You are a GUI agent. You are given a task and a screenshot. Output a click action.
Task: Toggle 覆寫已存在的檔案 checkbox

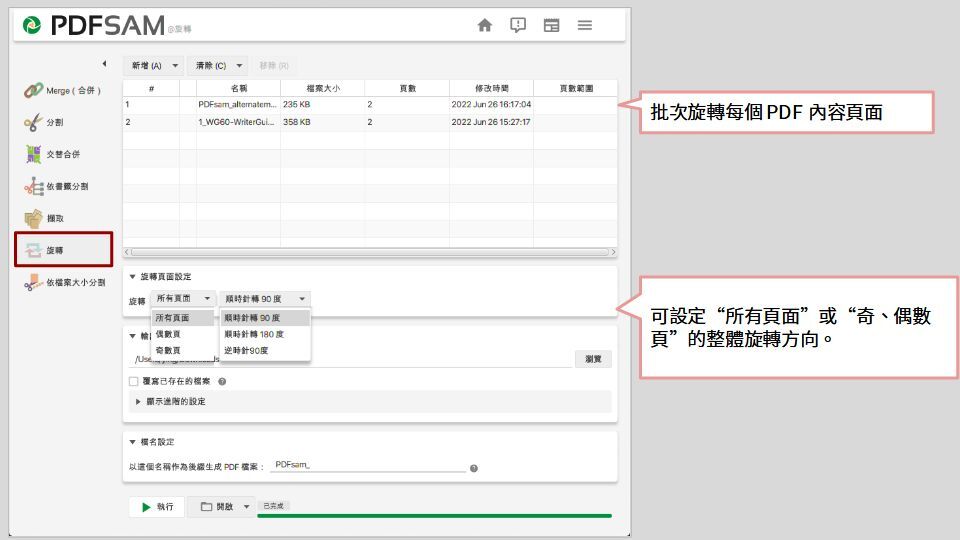point(134,381)
